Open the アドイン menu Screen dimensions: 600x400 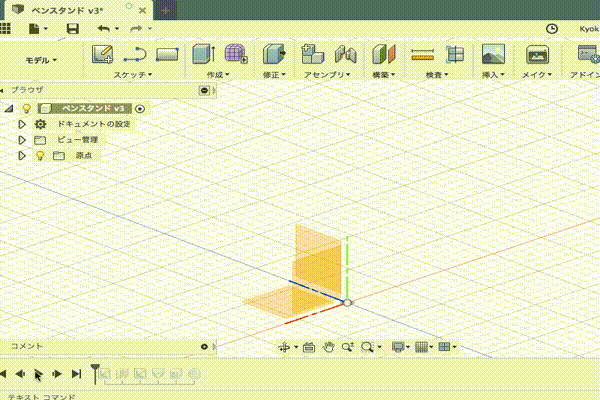pyautogui.click(x=584, y=75)
